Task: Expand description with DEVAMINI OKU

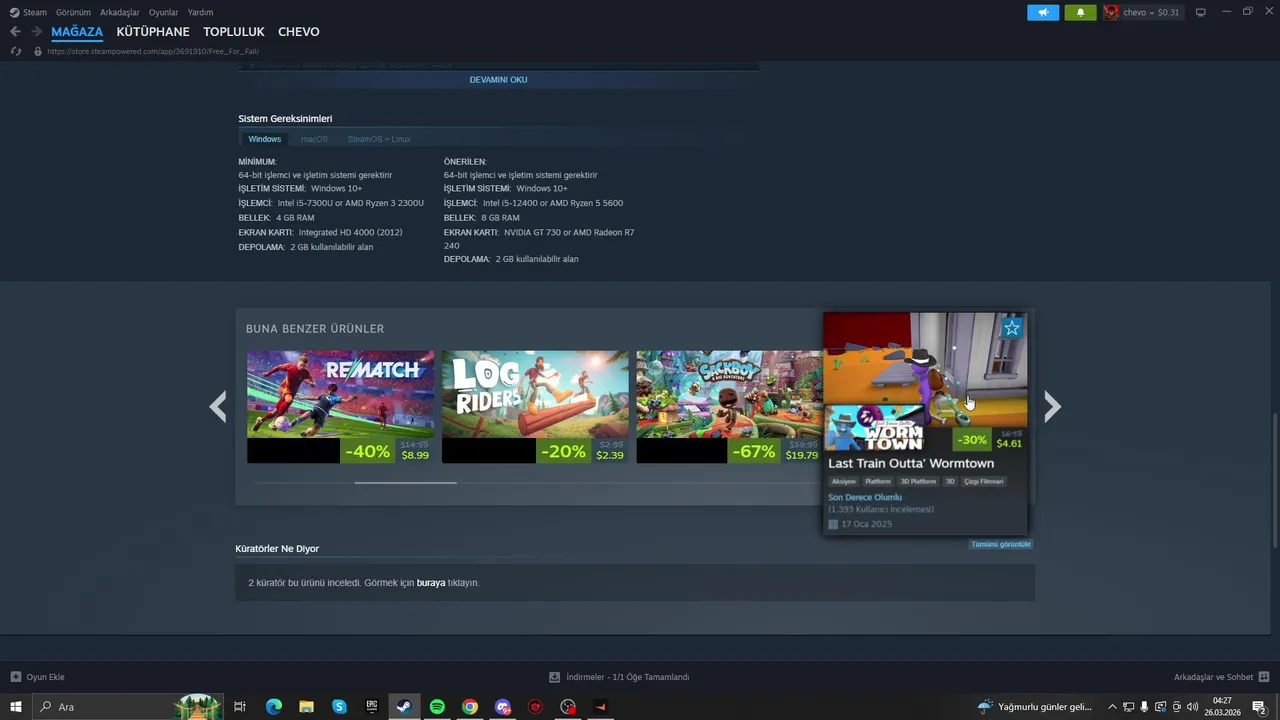Action: pos(498,80)
